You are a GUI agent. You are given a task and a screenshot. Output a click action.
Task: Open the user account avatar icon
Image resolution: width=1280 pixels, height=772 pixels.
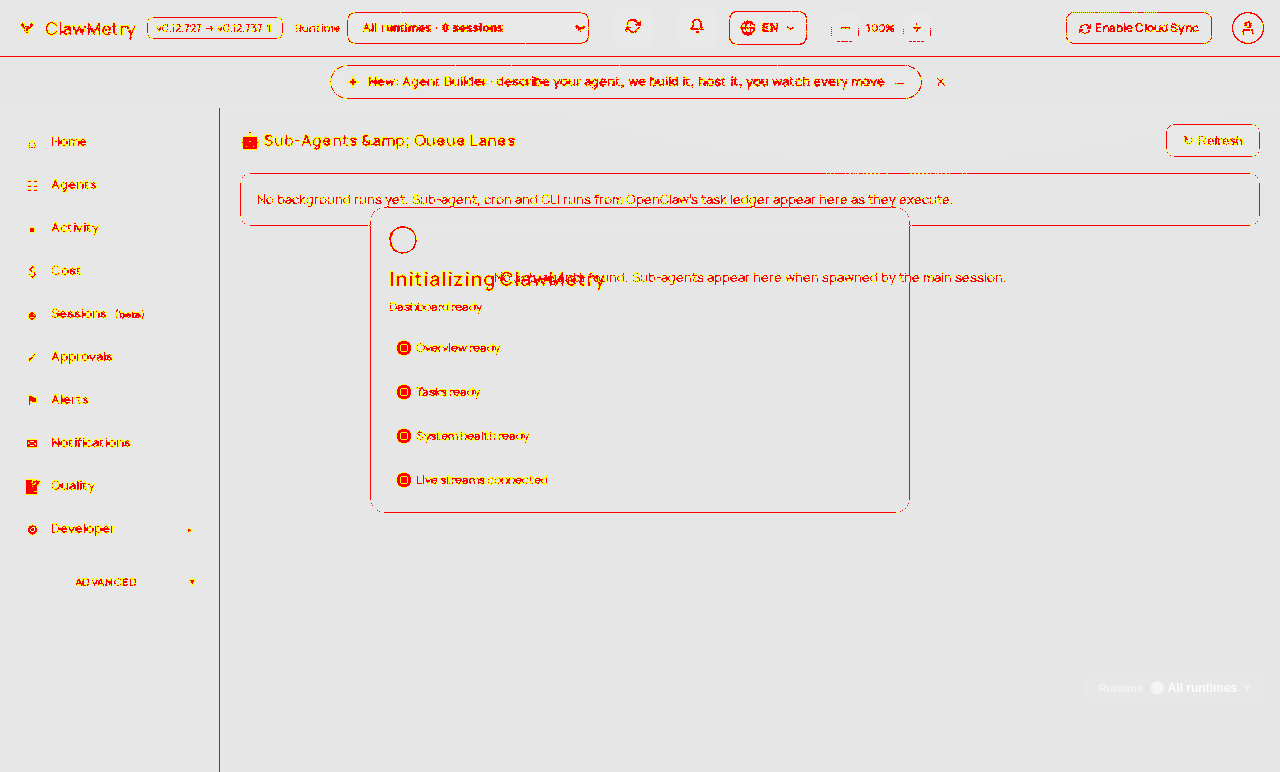pyautogui.click(x=1248, y=28)
